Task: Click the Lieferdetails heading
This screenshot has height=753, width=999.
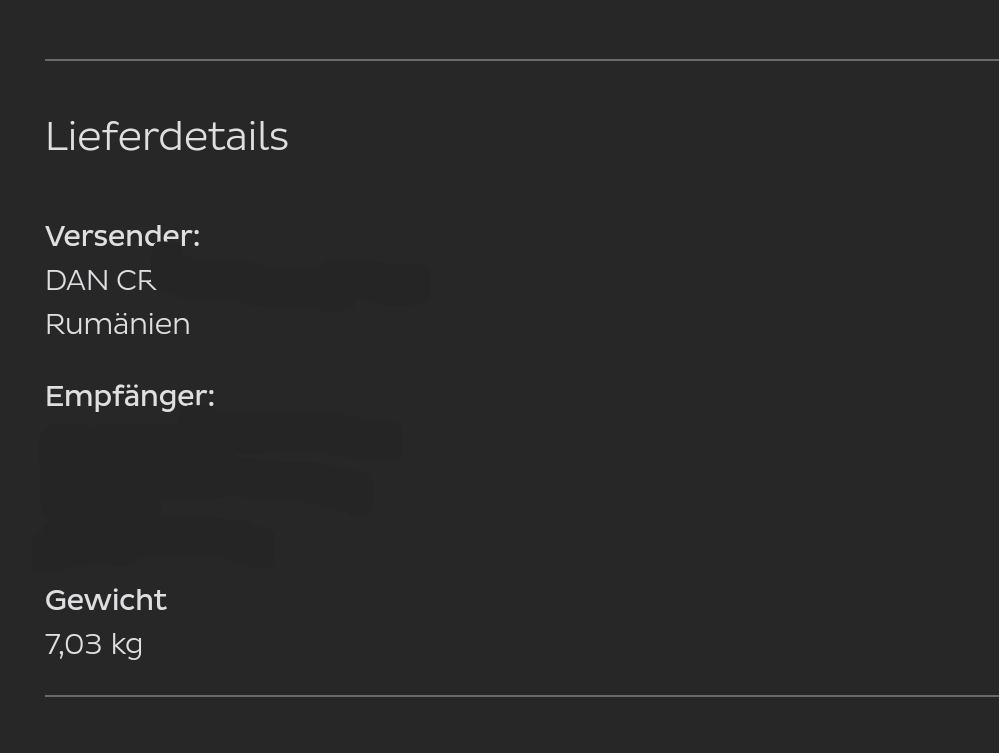Action: point(167,136)
